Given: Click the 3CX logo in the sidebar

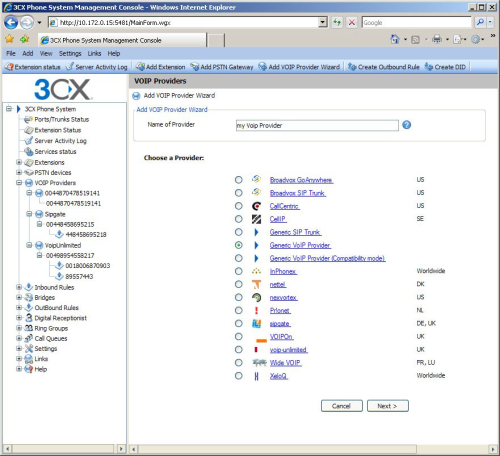Looking at the screenshot, I should [62, 89].
